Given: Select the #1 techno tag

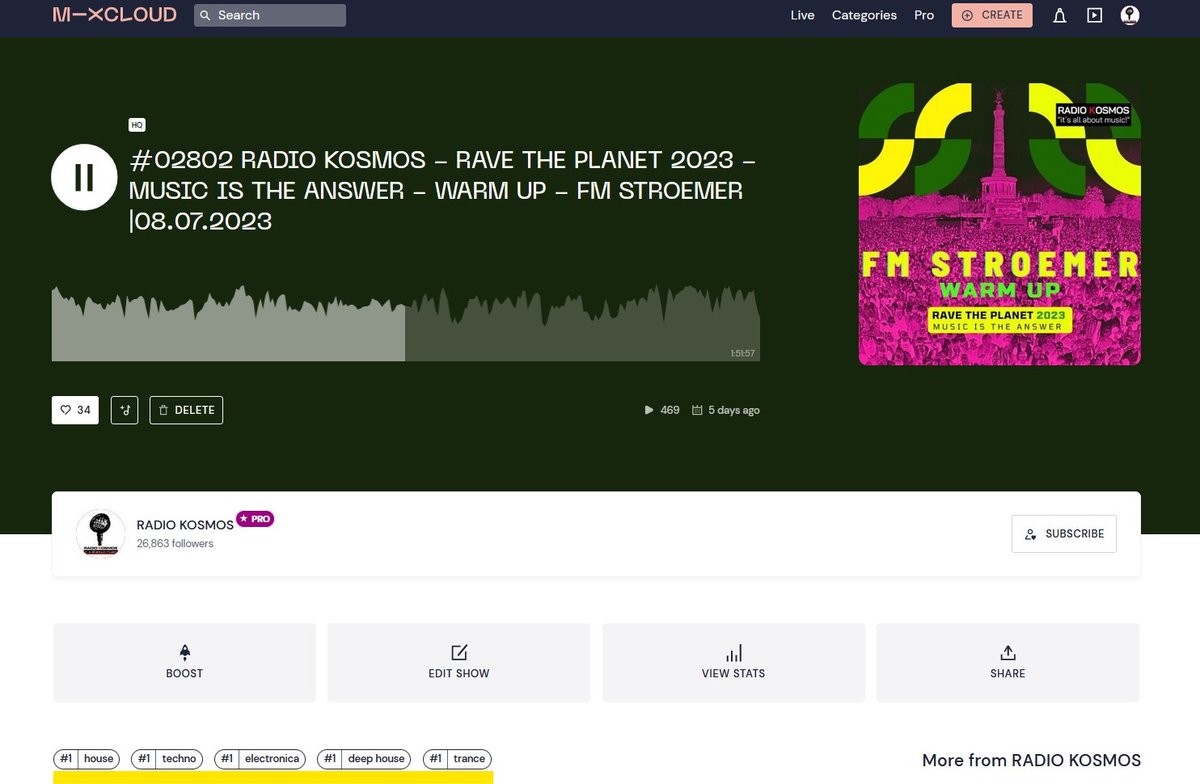Looking at the screenshot, I should coord(167,759).
